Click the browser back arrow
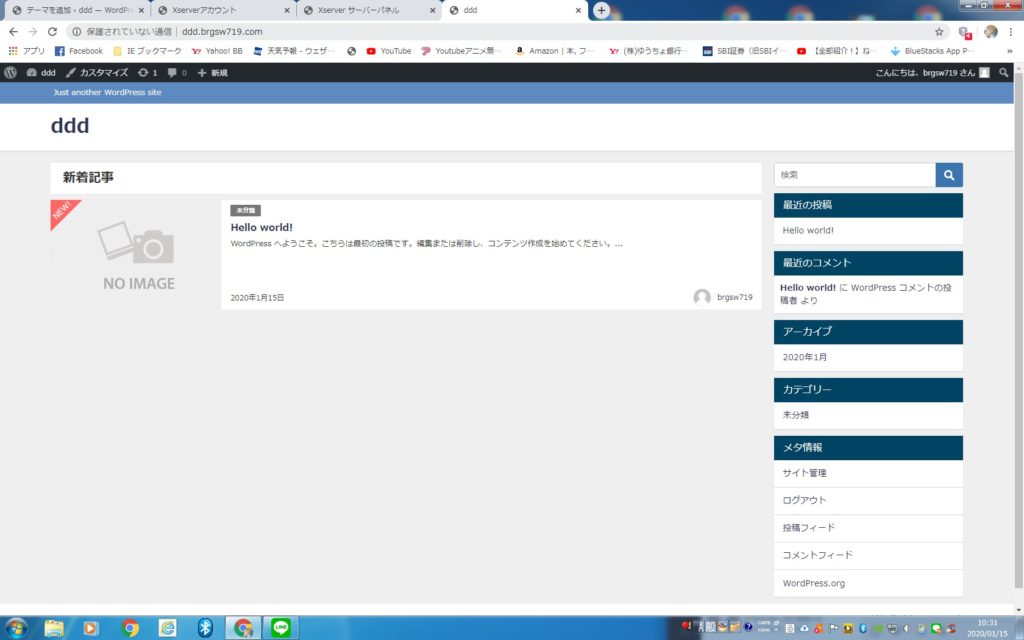Image resolution: width=1024 pixels, height=640 pixels. point(13,31)
